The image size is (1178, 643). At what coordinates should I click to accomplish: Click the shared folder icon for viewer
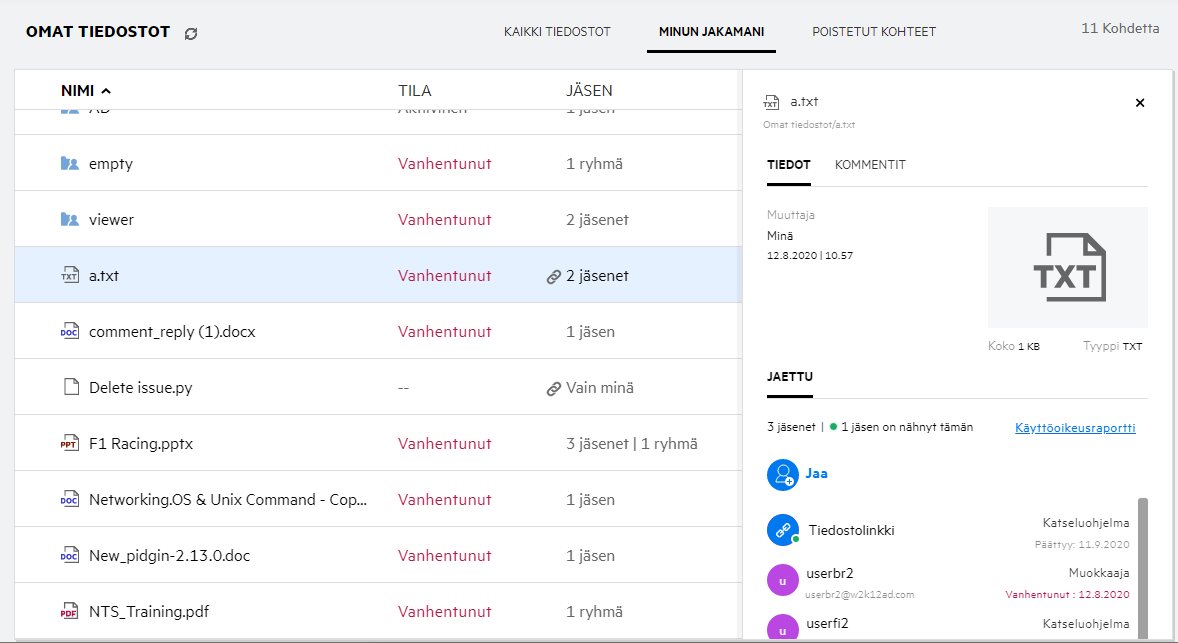[69, 220]
